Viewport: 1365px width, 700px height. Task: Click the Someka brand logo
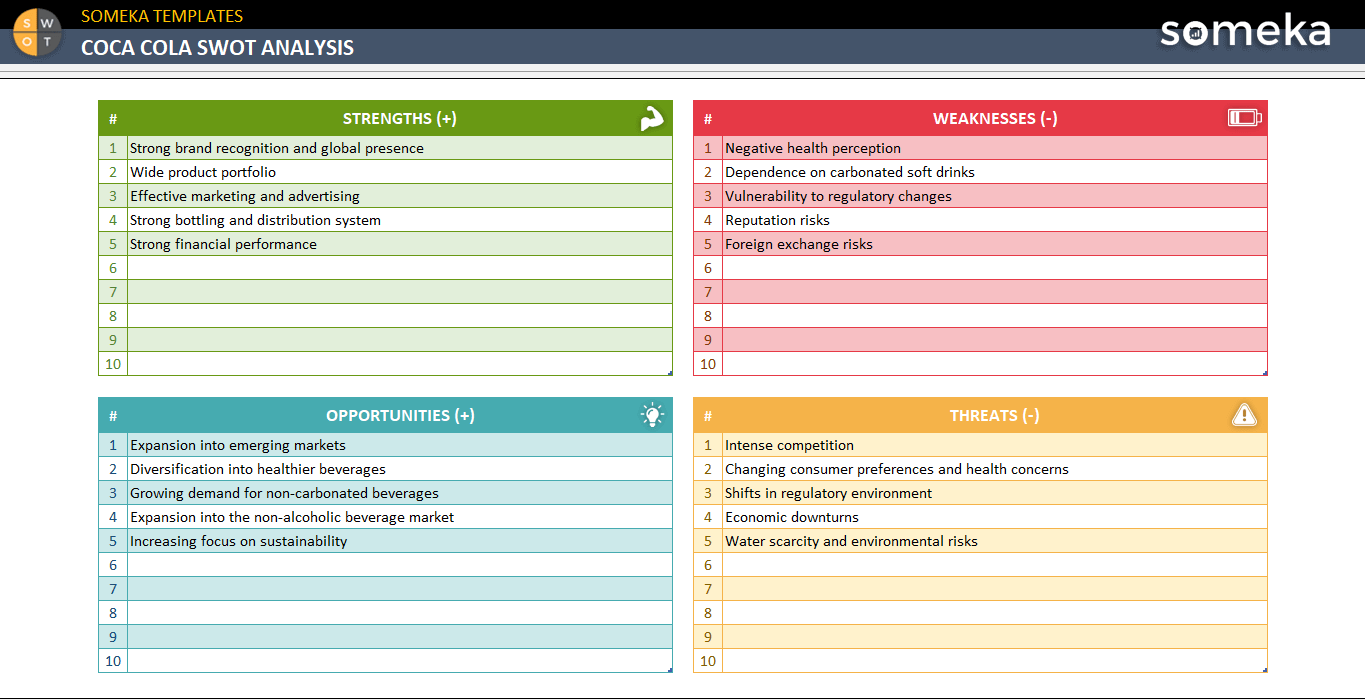click(1245, 31)
